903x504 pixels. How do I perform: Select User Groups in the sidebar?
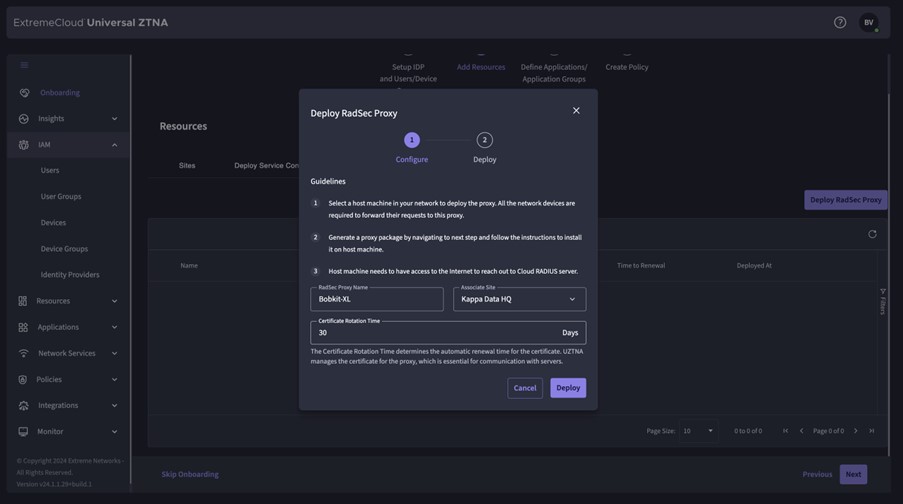pos(61,197)
